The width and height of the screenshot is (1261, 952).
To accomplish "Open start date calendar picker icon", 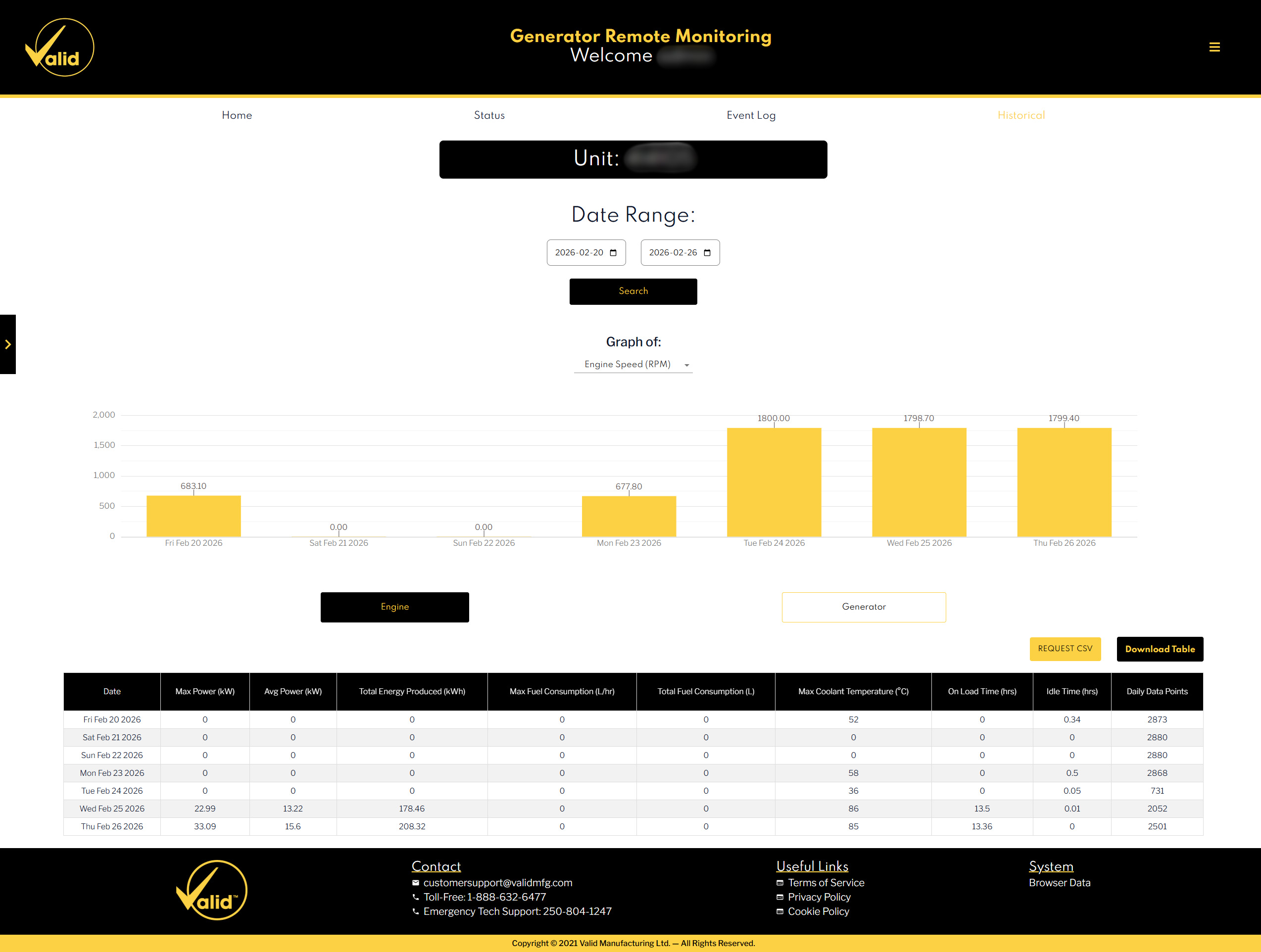I will [x=613, y=252].
